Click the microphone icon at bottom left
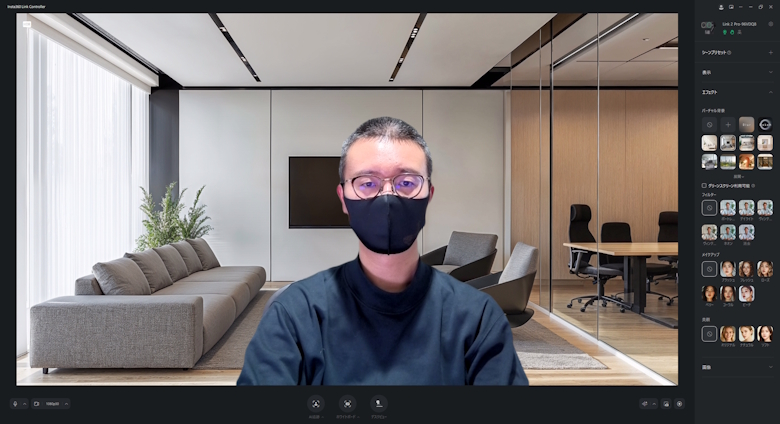The width and height of the screenshot is (780, 424). 15,404
